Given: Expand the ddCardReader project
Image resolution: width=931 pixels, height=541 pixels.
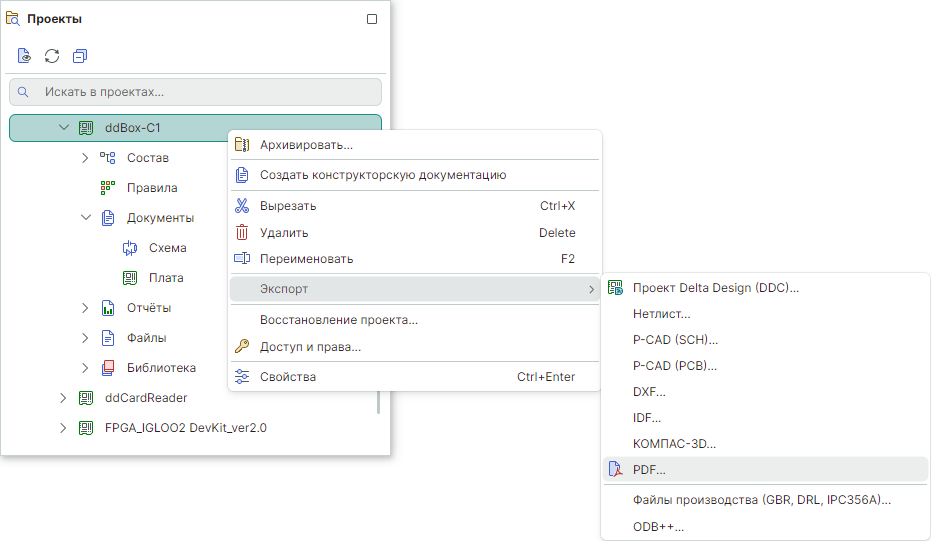Looking at the screenshot, I should 64,398.
